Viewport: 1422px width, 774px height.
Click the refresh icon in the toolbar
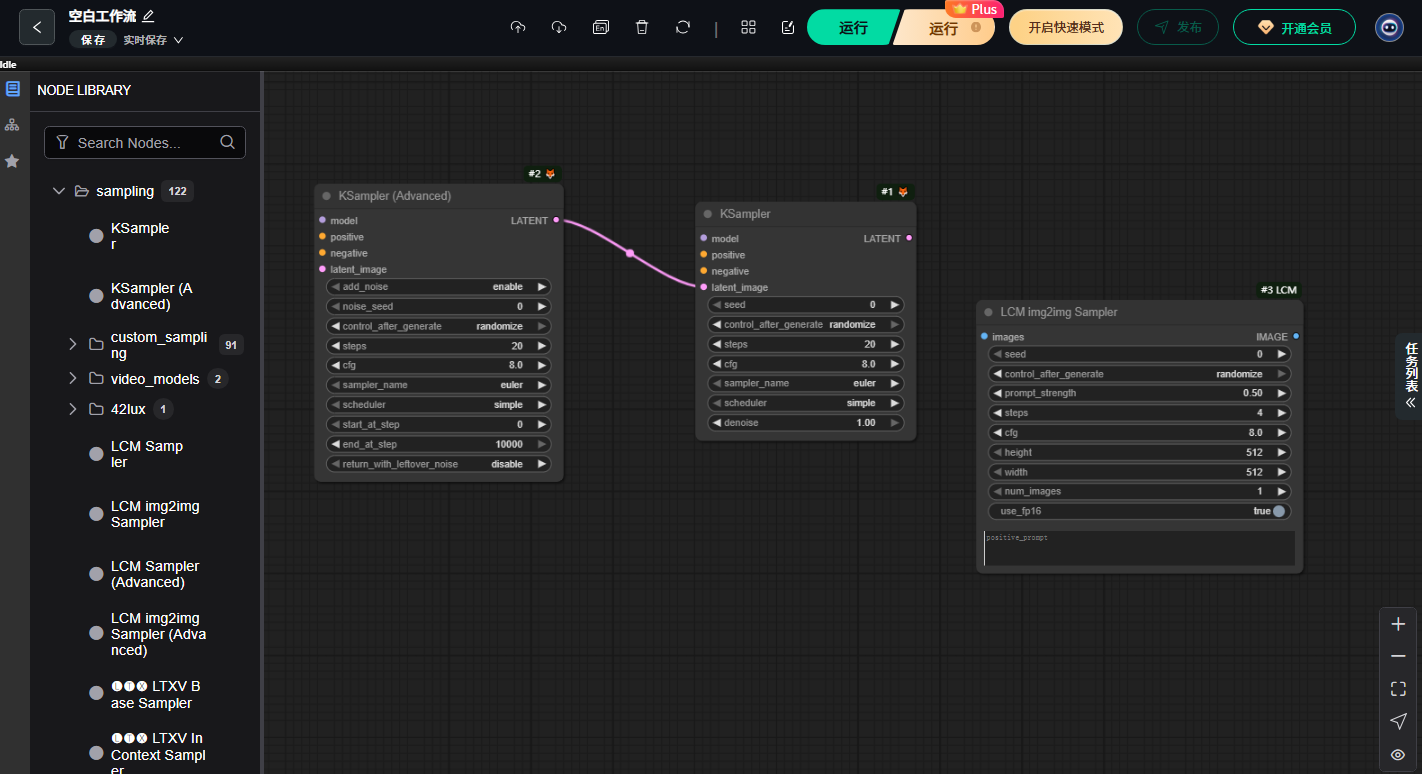[683, 27]
